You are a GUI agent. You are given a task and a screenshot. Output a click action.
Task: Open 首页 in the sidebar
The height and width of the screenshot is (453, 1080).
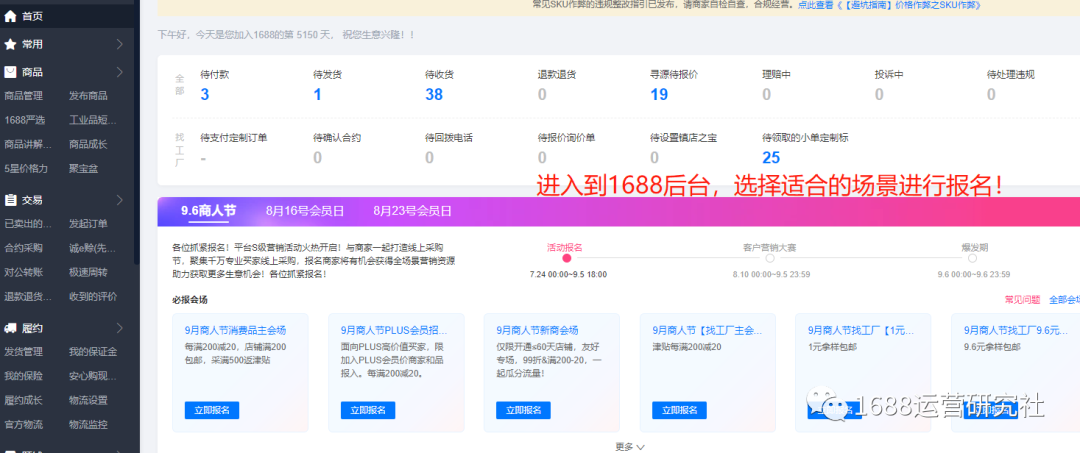[32, 15]
